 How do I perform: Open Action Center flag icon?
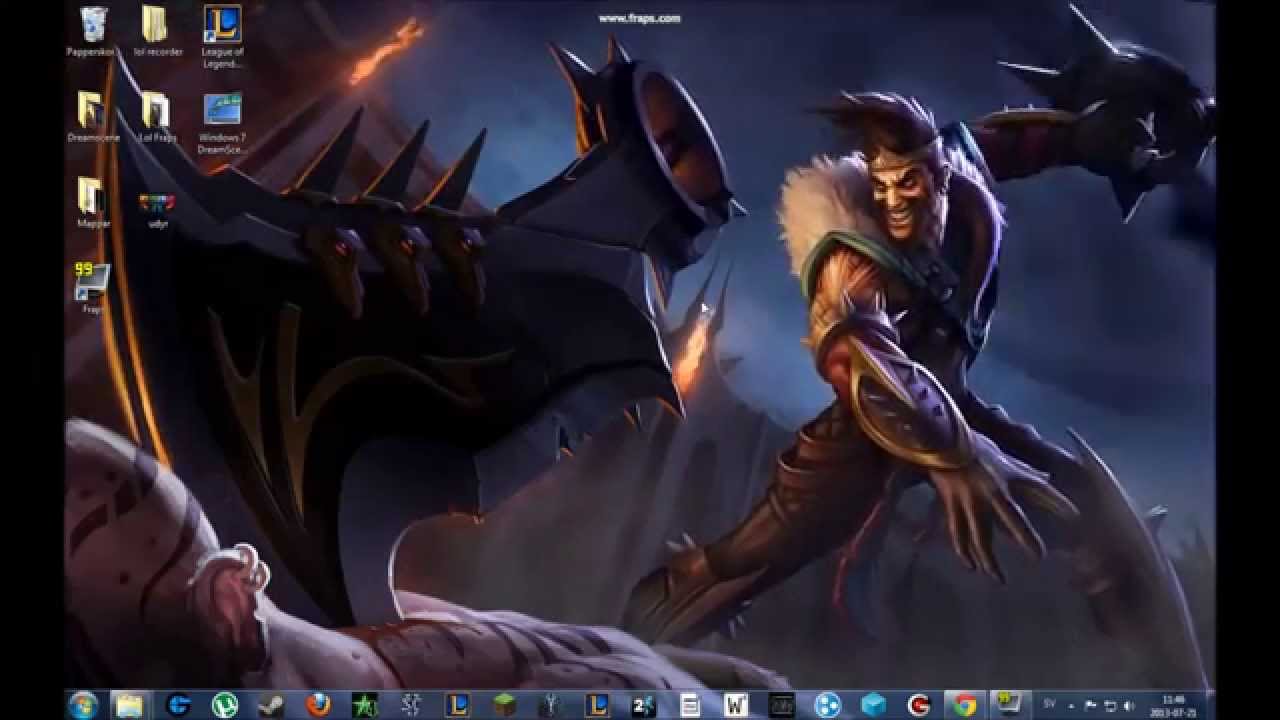pyautogui.click(x=1091, y=705)
